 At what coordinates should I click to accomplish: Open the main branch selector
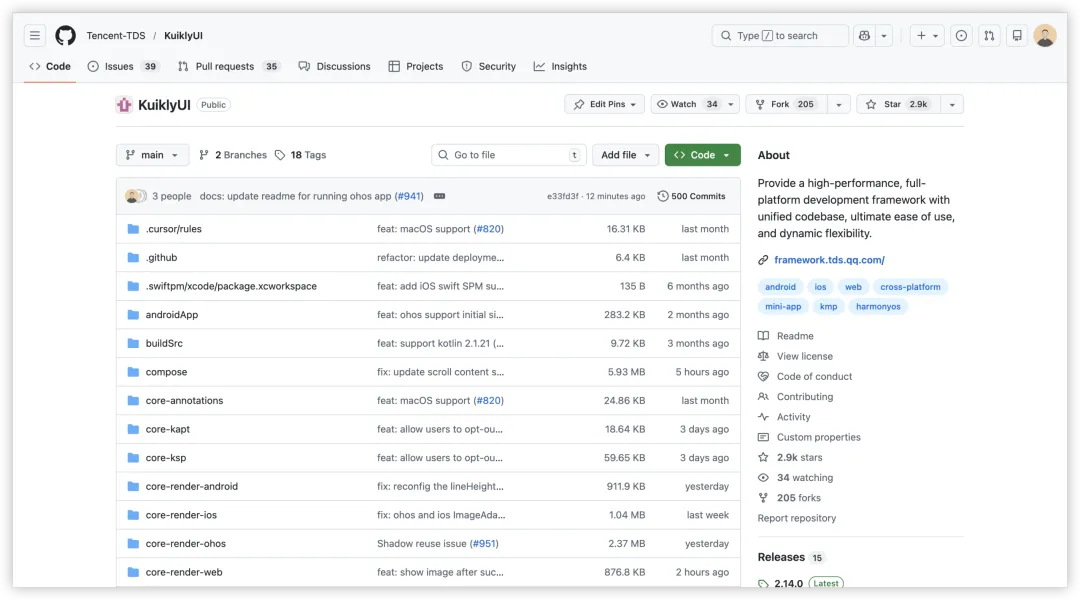click(152, 155)
